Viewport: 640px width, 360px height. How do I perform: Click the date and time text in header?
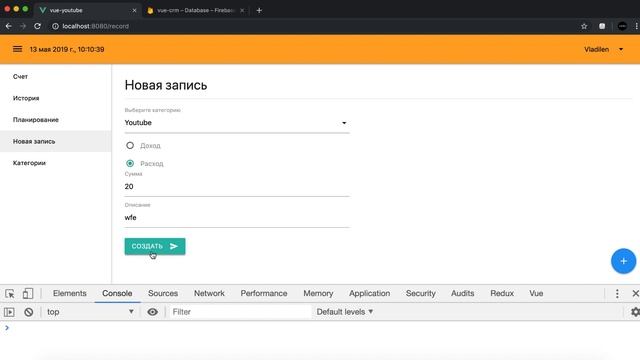tap(67, 49)
